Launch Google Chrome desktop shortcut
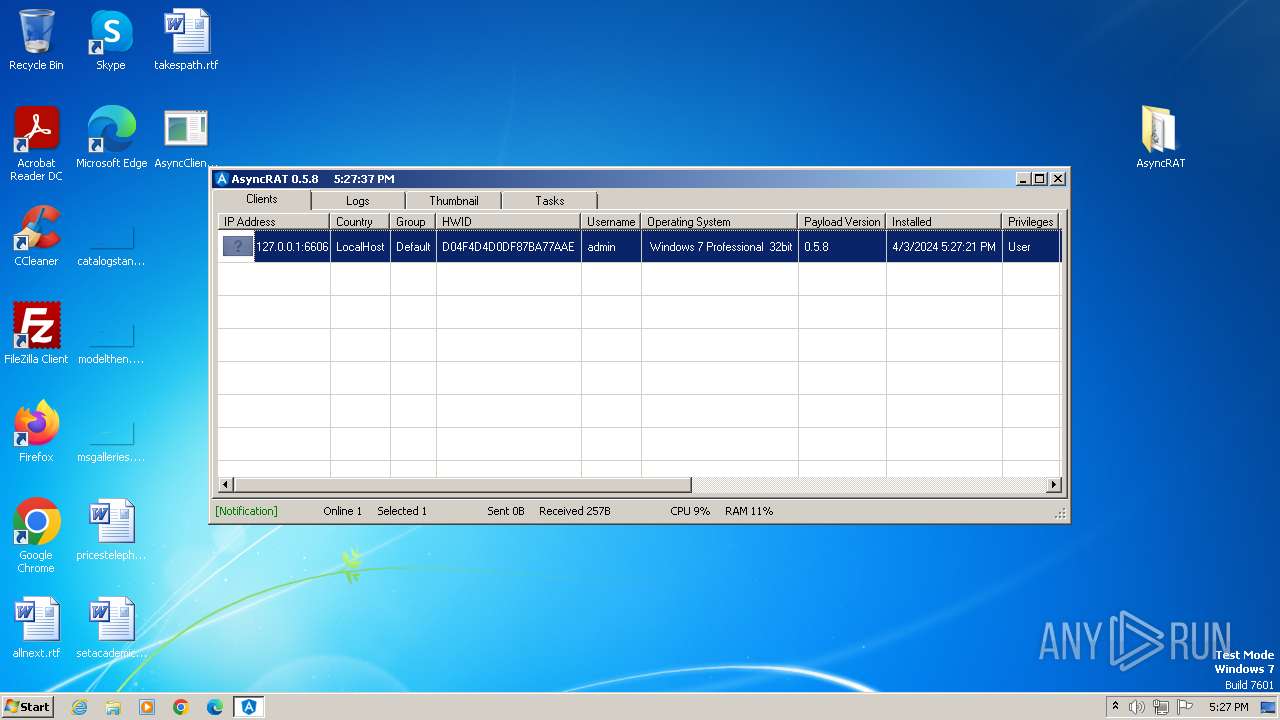Image resolution: width=1280 pixels, height=720 pixels. (36, 536)
